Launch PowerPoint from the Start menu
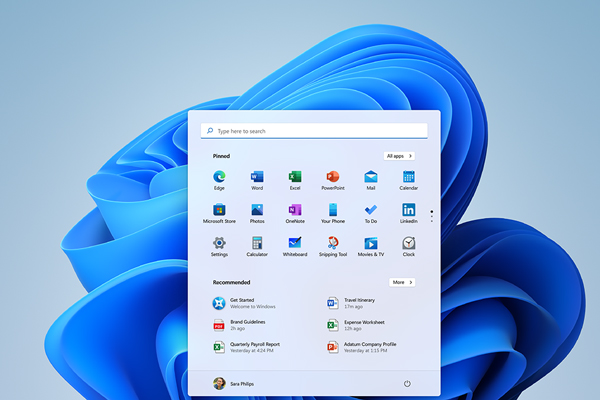The width and height of the screenshot is (600, 400). point(333,177)
